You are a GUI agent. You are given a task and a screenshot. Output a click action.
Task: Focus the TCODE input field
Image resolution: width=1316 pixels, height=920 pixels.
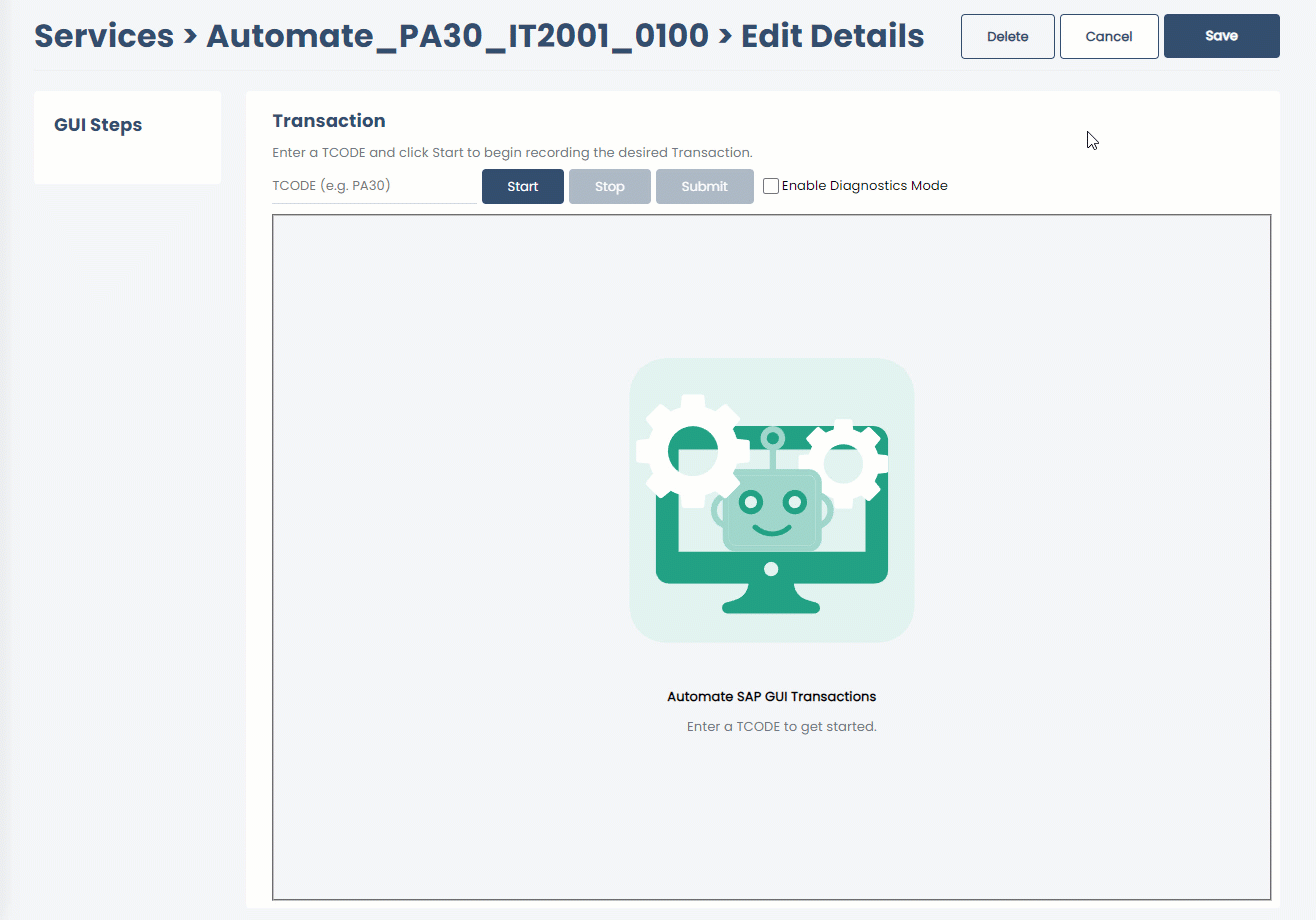point(374,186)
